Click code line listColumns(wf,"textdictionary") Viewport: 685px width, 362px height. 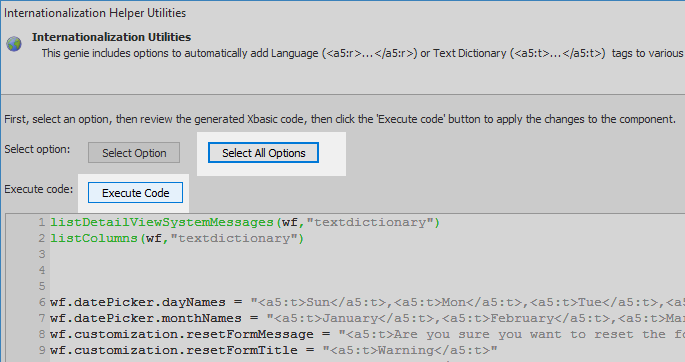coord(176,238)
